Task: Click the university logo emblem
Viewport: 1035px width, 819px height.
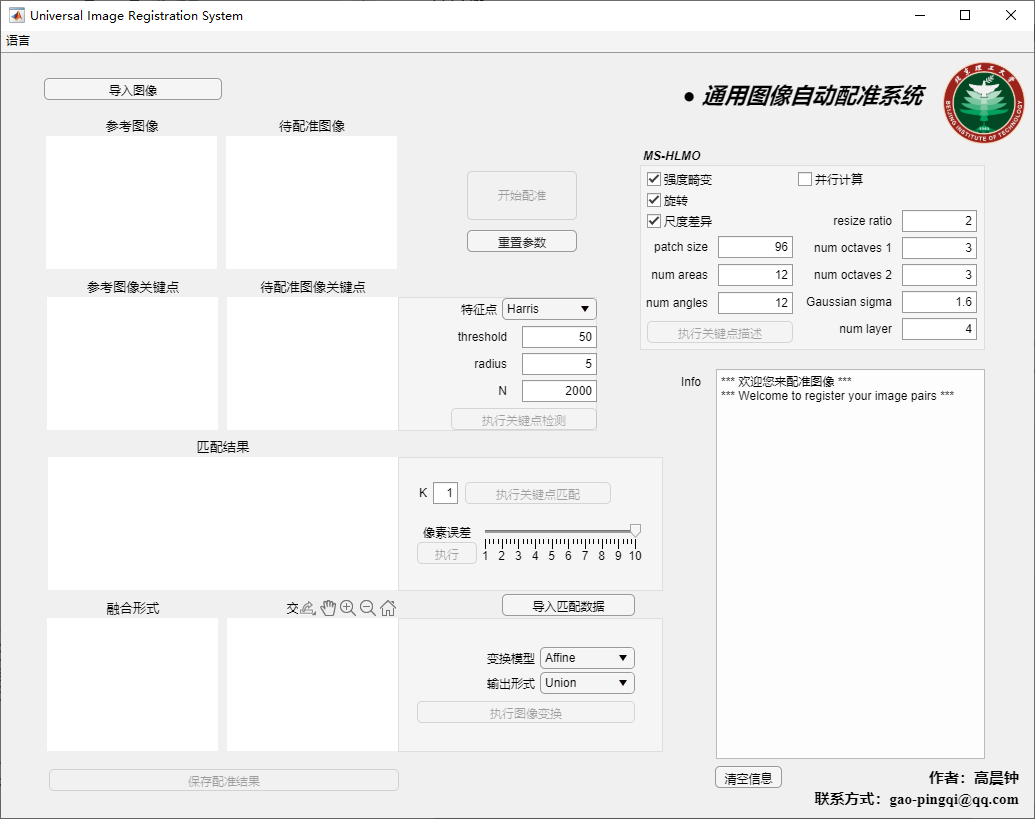Action: (984, 103)
